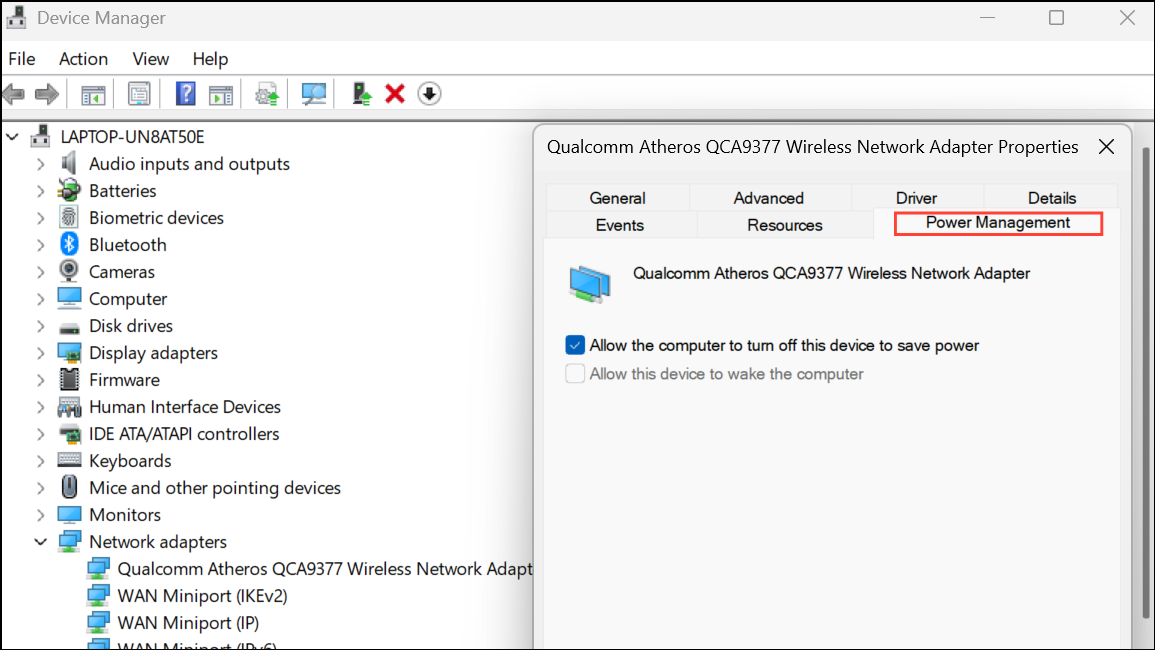Select WAN Miniport (IP) adapter
1155x650 pixels.
click(188, 623)
